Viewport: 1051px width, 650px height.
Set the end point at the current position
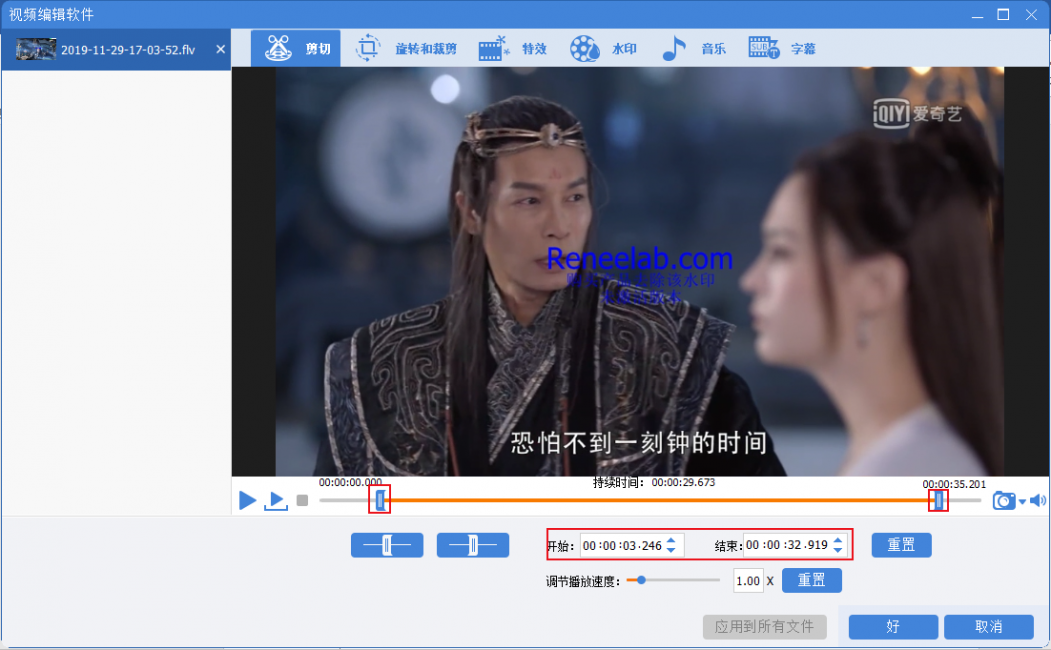click(x=473, y=545)
